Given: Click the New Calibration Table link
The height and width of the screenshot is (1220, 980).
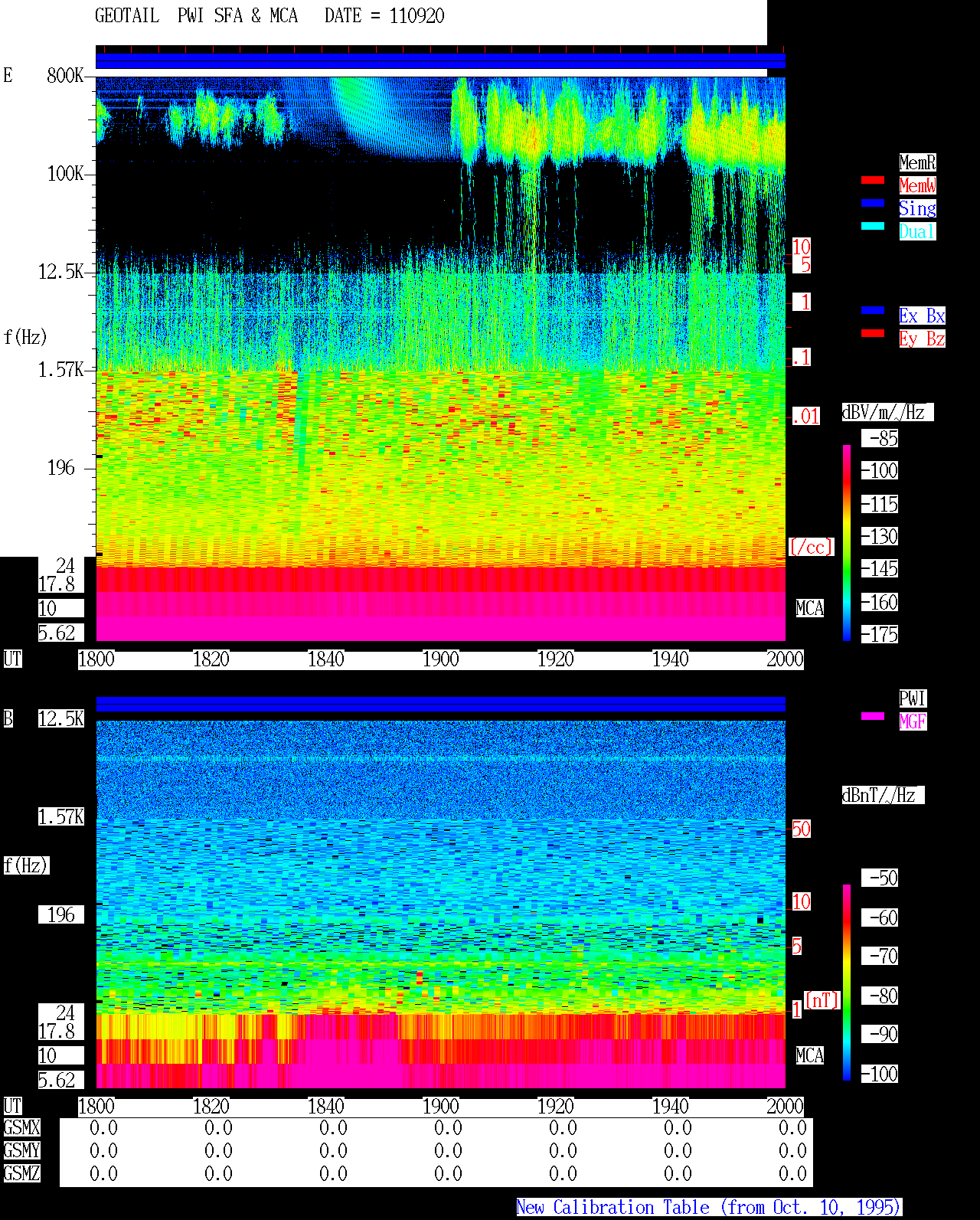Looking at the screenshot, I should point(709,1208).
